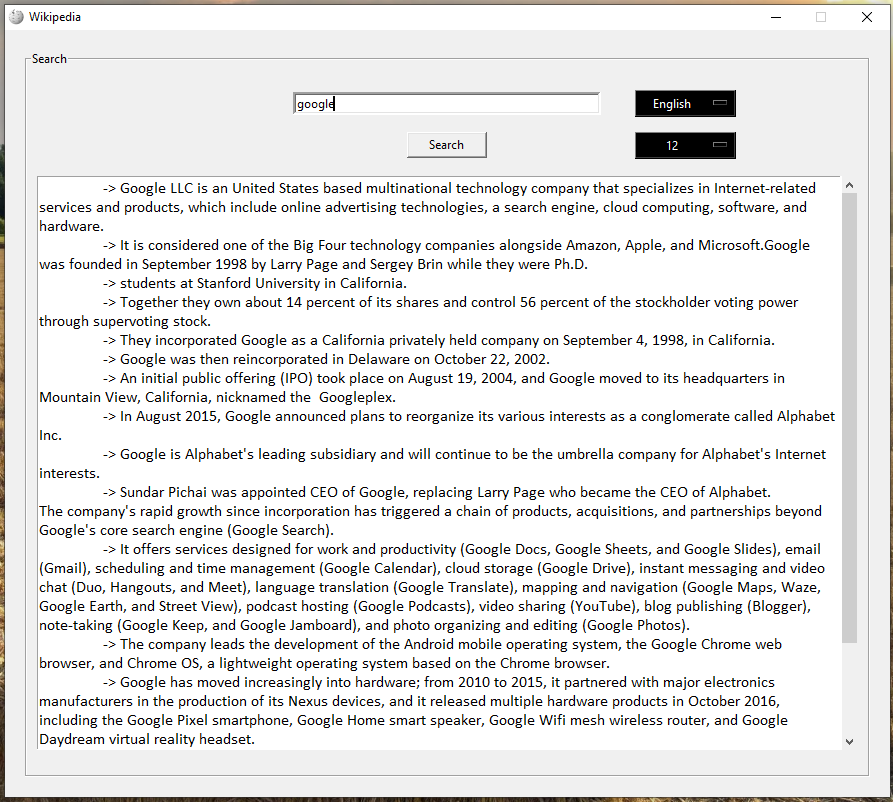Click text 'An initial public offering (IPO)'
The width and height of the screenshot is (893, 802).
pyautogui.click(x=216, y=379)
